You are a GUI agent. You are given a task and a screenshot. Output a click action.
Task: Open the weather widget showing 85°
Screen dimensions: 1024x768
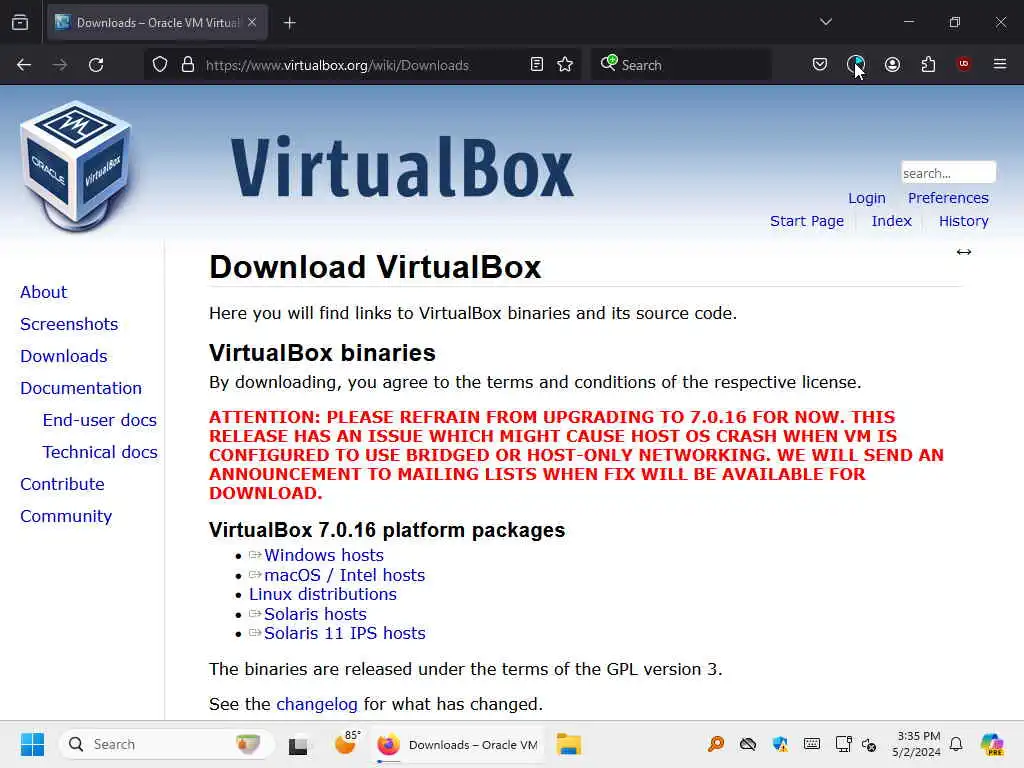346,744
